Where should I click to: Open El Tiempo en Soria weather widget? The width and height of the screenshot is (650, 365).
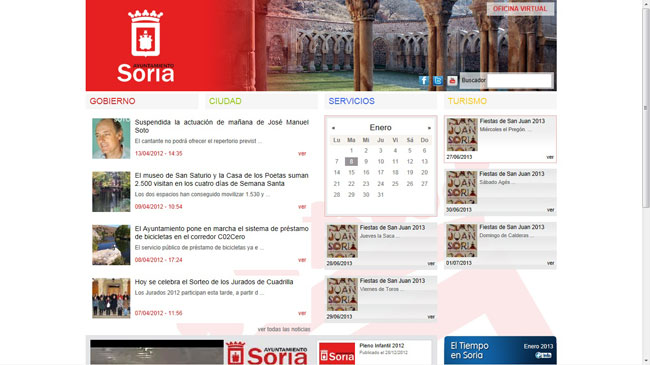500,350
